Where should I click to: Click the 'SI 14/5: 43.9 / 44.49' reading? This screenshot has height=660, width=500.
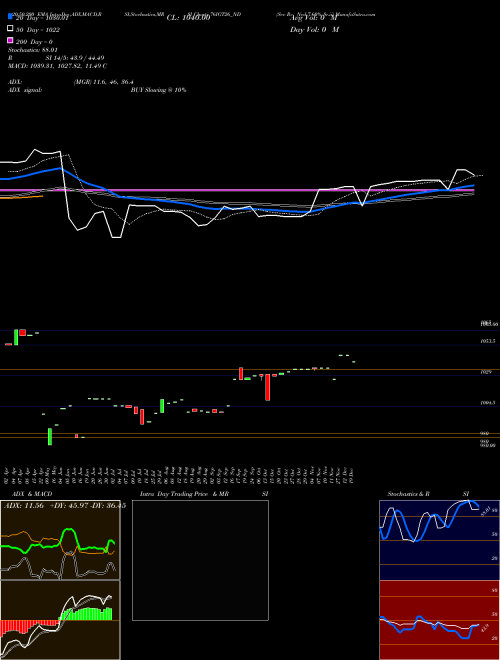tap(74, 58)
